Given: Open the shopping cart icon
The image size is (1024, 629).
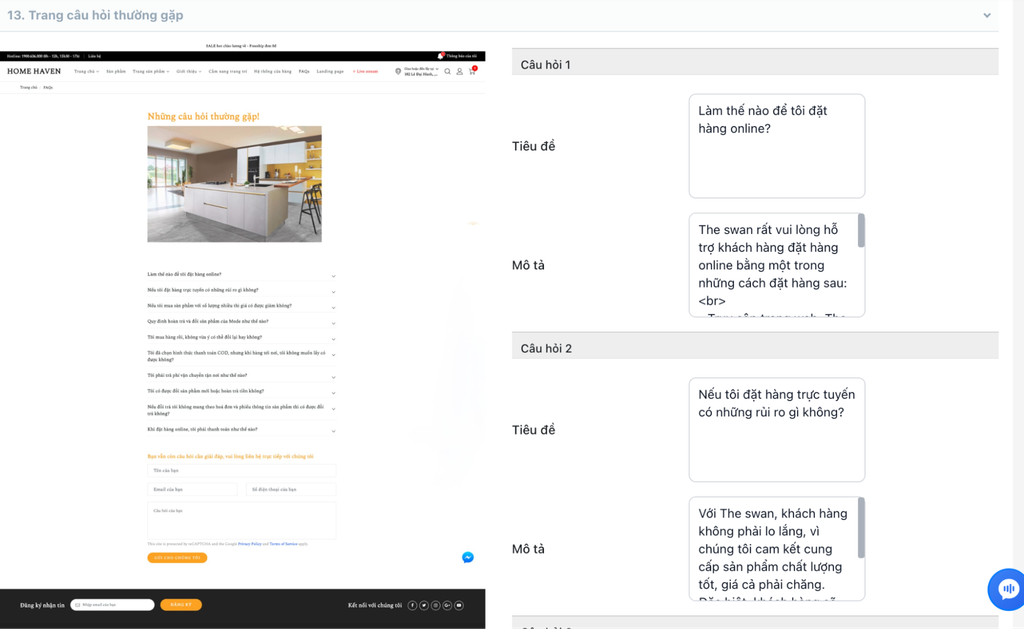Looking at the screenshot, I should coord(472,72).
